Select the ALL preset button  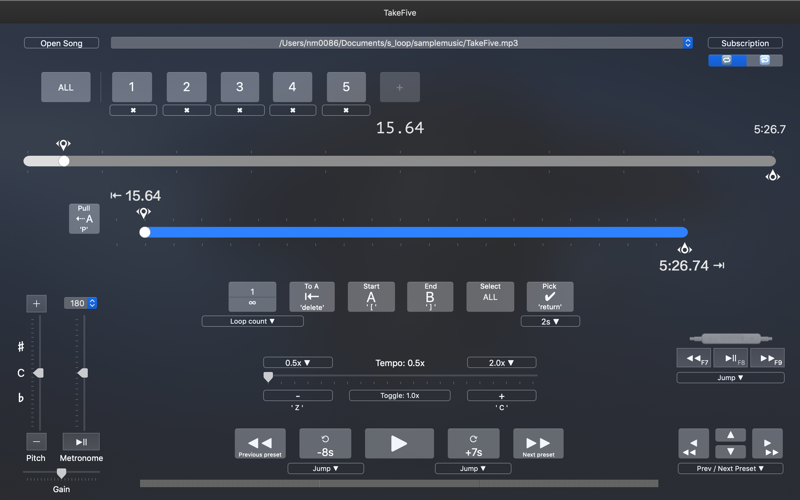(x=66, y=87)
